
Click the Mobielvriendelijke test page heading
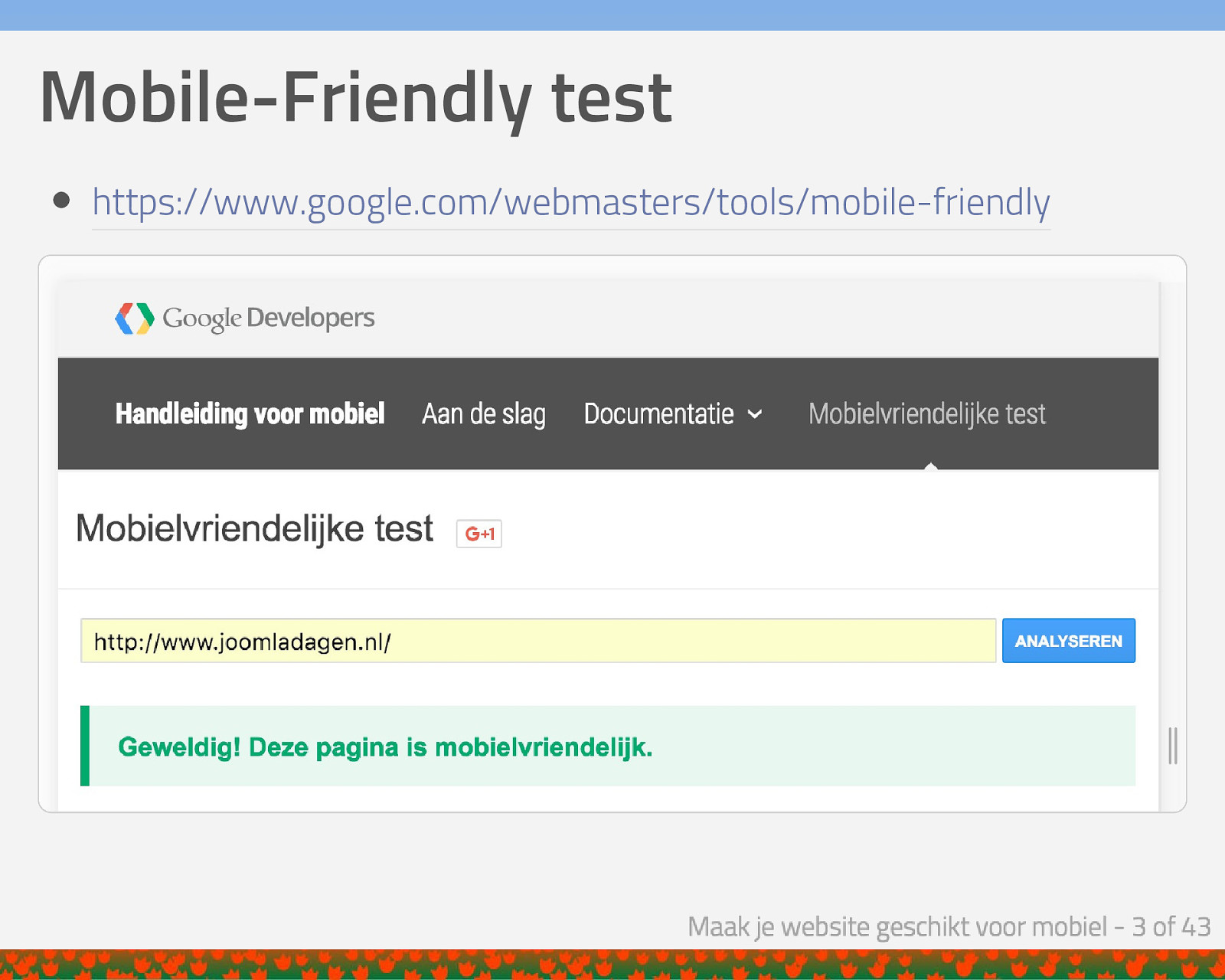pyautogui.click(x=254, y=529)
